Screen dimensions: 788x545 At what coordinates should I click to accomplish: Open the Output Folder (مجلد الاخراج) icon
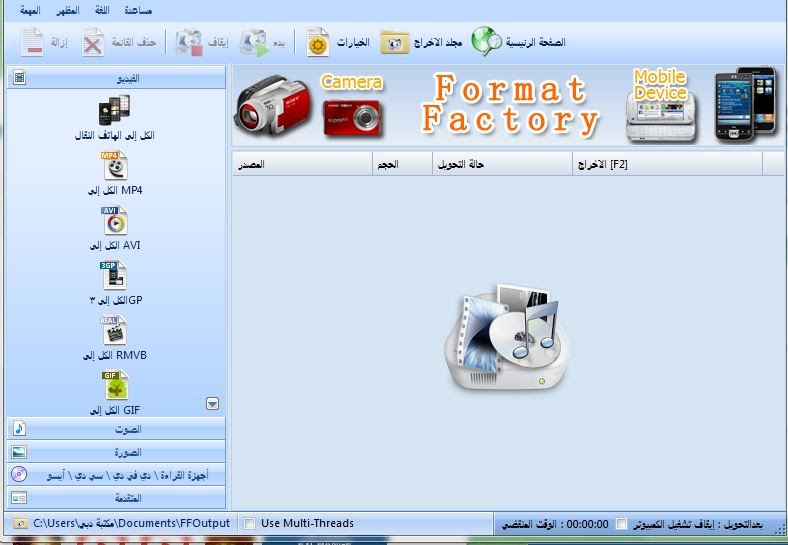[395, 42]
